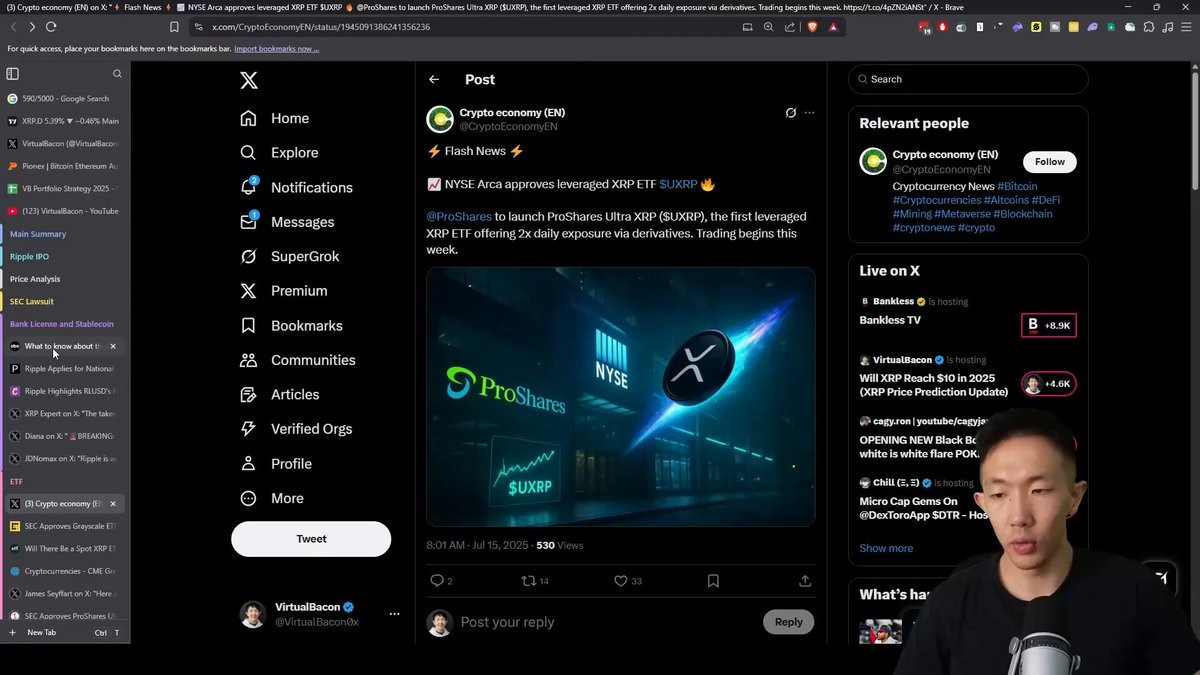Viewport: 1200px width, 675px height.
Task: Bookmark the post with the bookmark icon
Action: coord(713,581)
